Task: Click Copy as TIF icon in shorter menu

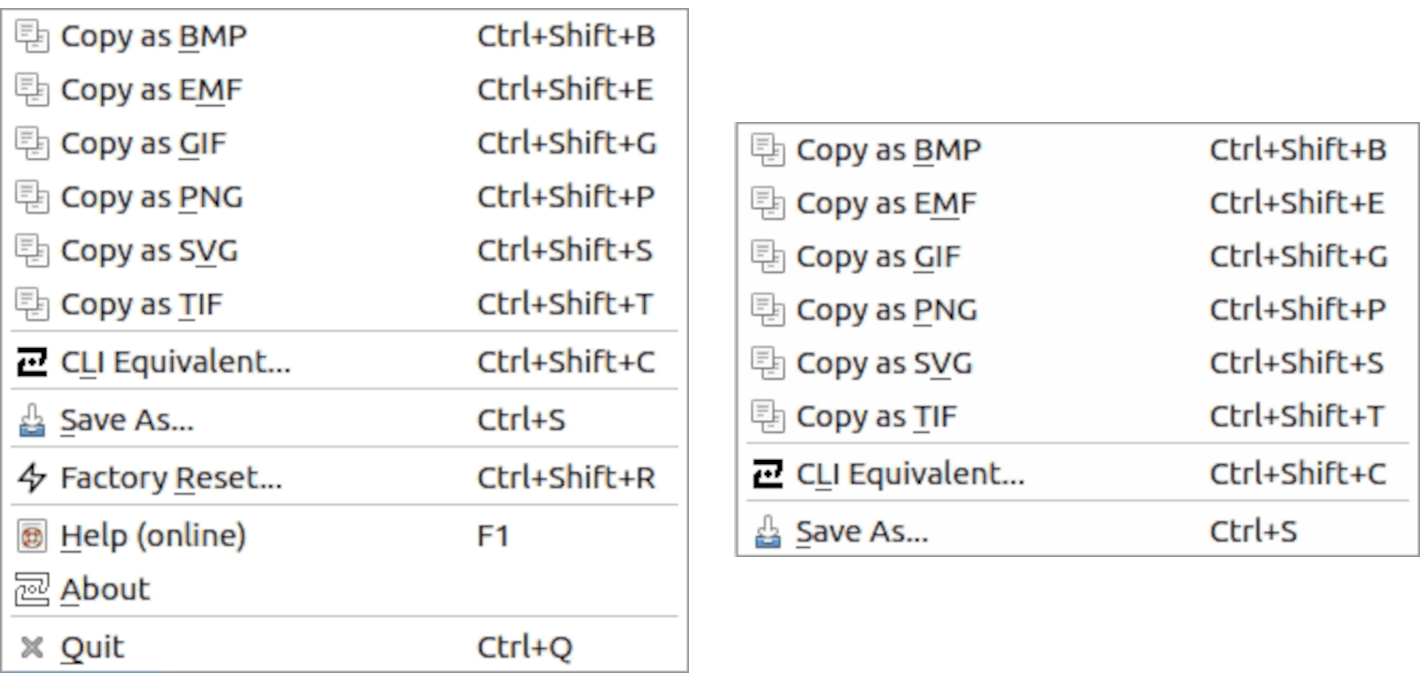Action: [767, 417]
